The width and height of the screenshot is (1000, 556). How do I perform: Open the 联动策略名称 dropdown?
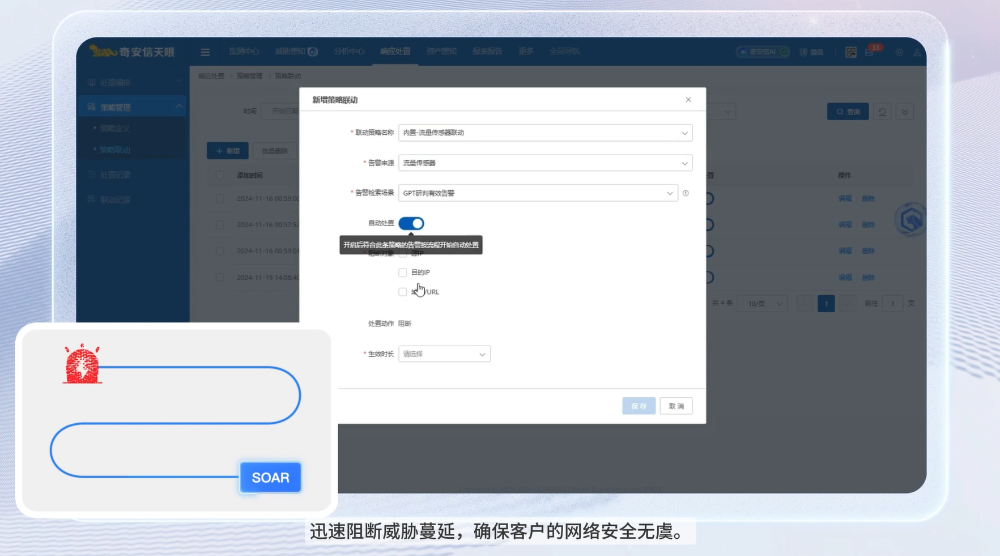545,133
